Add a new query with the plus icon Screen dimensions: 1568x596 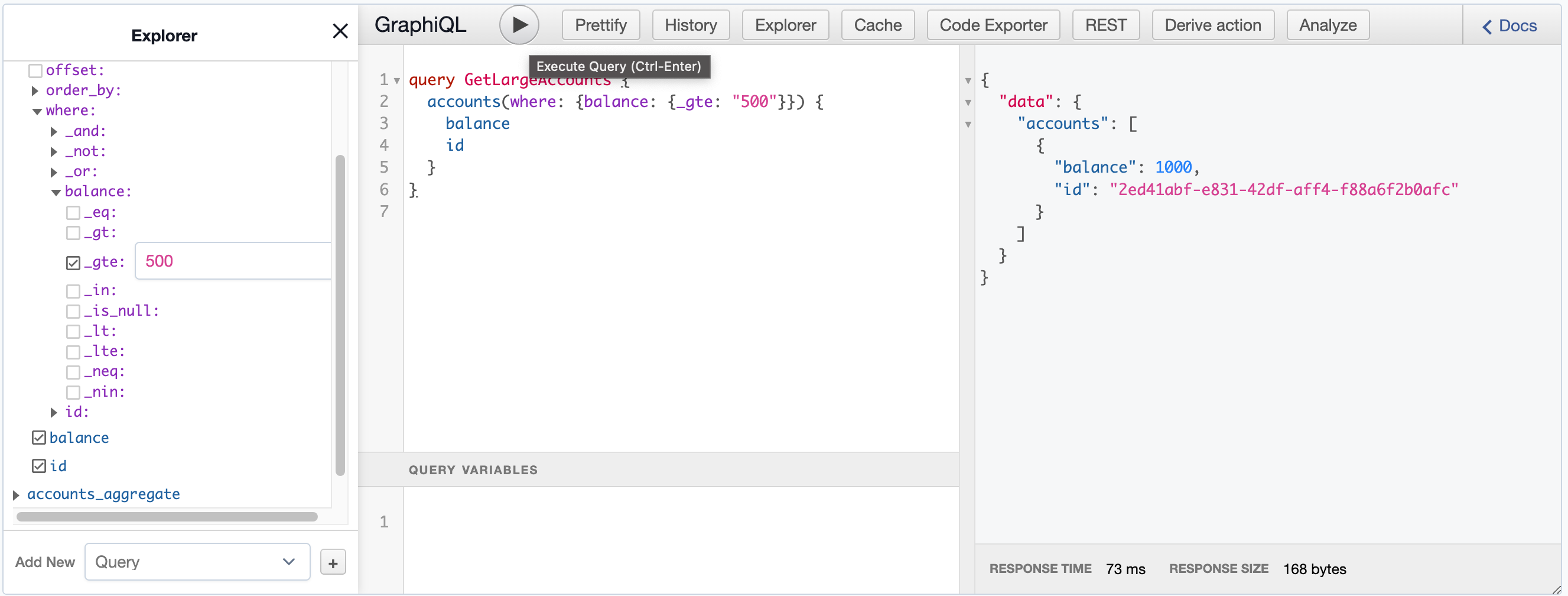pos(333,561)
